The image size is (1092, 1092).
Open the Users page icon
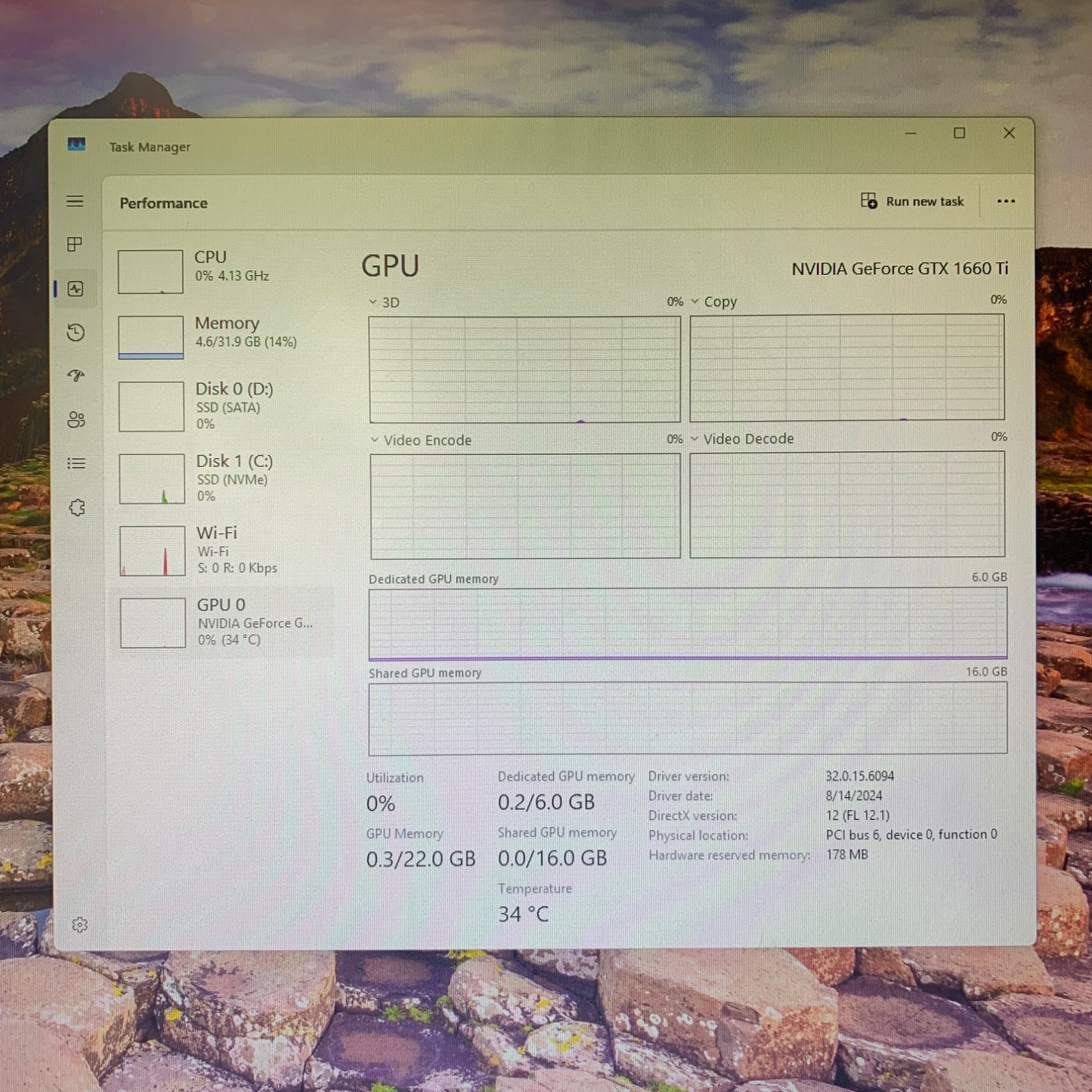[76, 420]
